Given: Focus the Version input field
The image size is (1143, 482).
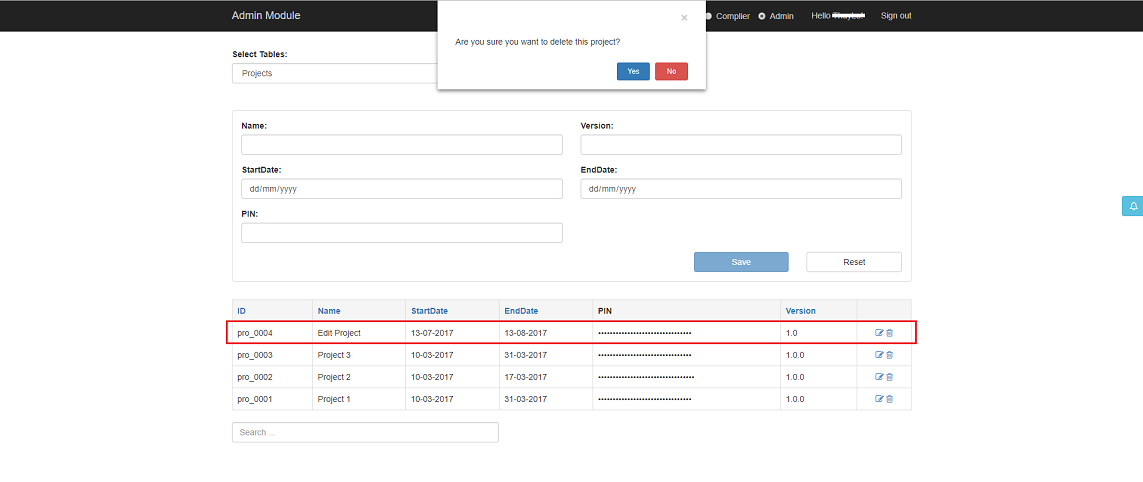Looking at the screenshot, I should click(x=741, y=144).
